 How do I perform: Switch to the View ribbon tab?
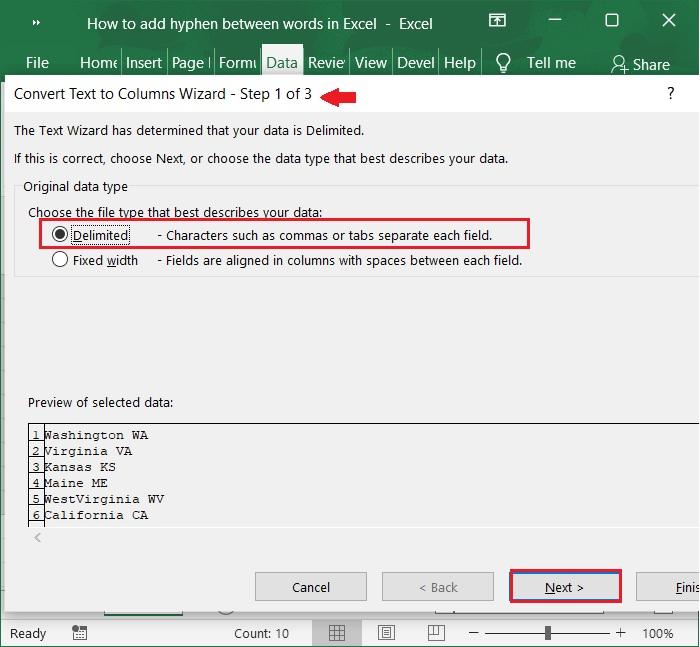click(370, 63)
